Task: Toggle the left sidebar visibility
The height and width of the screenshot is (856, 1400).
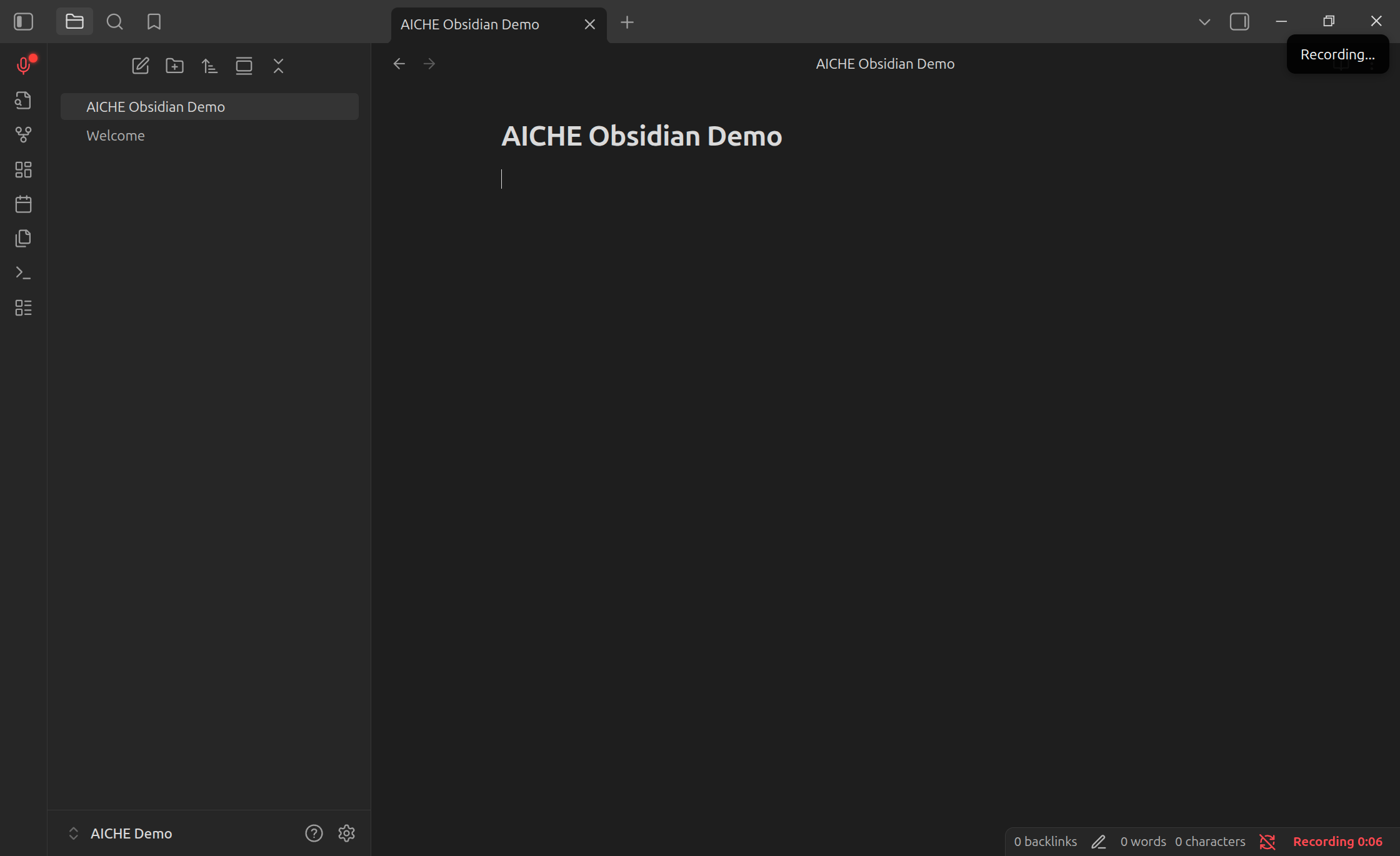Action: point(23,21)
